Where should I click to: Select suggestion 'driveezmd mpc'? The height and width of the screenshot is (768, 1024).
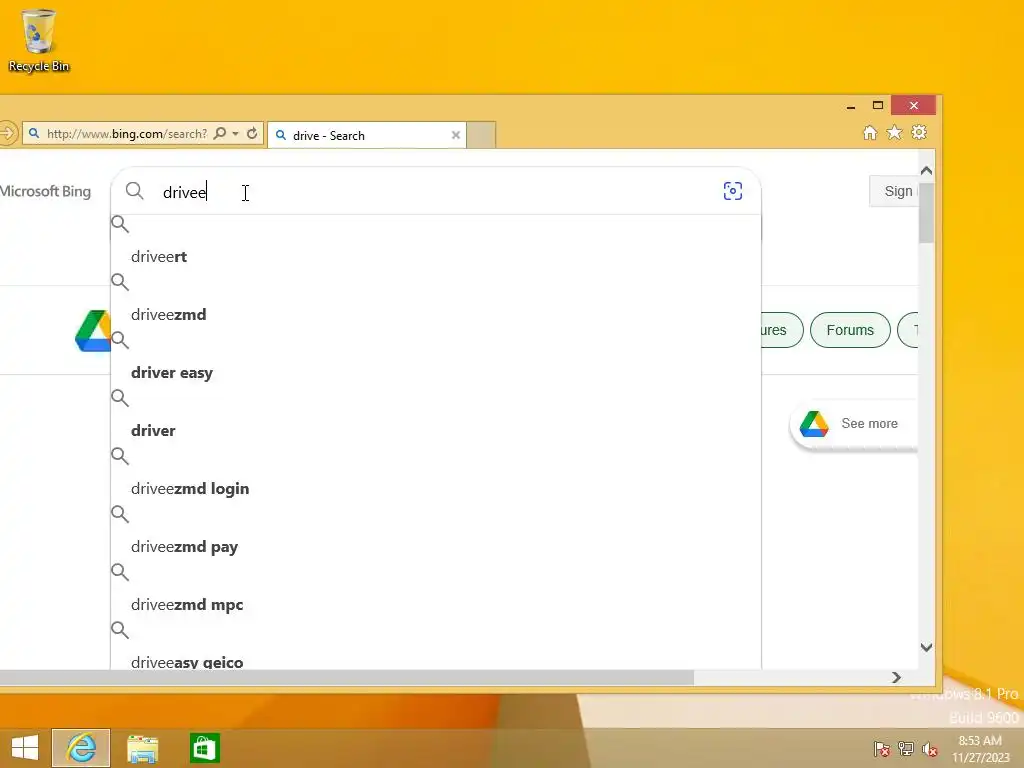[436, 605]
